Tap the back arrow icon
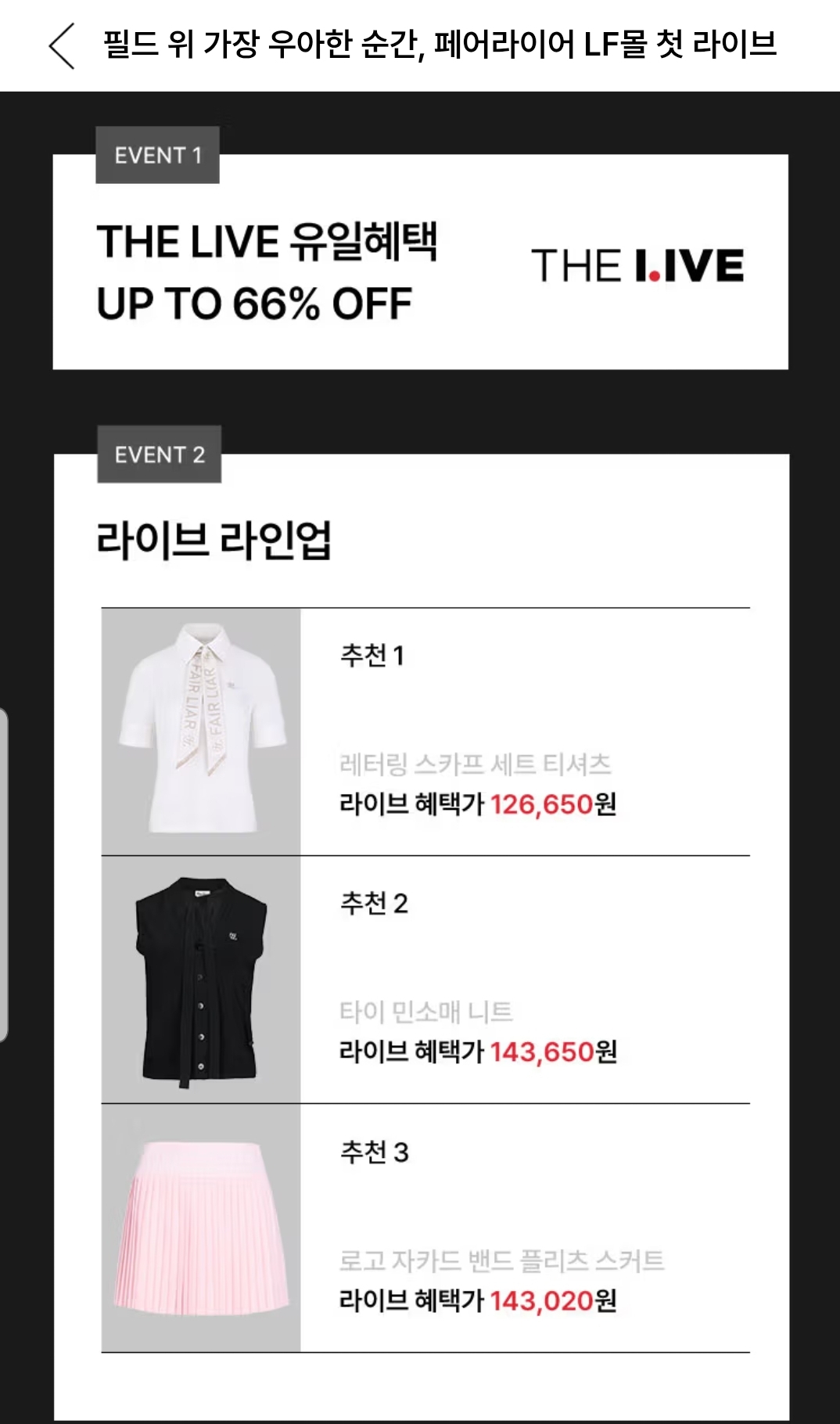The width and height of the screenshot is (840, 1424). coord(62,45)
